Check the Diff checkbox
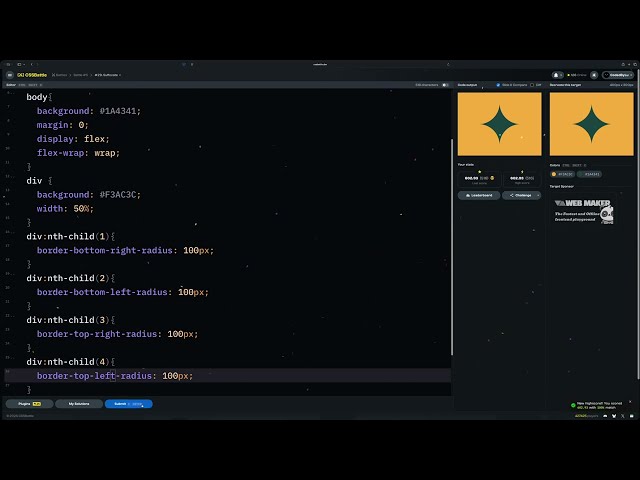This screenshot has height=480, width=640. 532,85
